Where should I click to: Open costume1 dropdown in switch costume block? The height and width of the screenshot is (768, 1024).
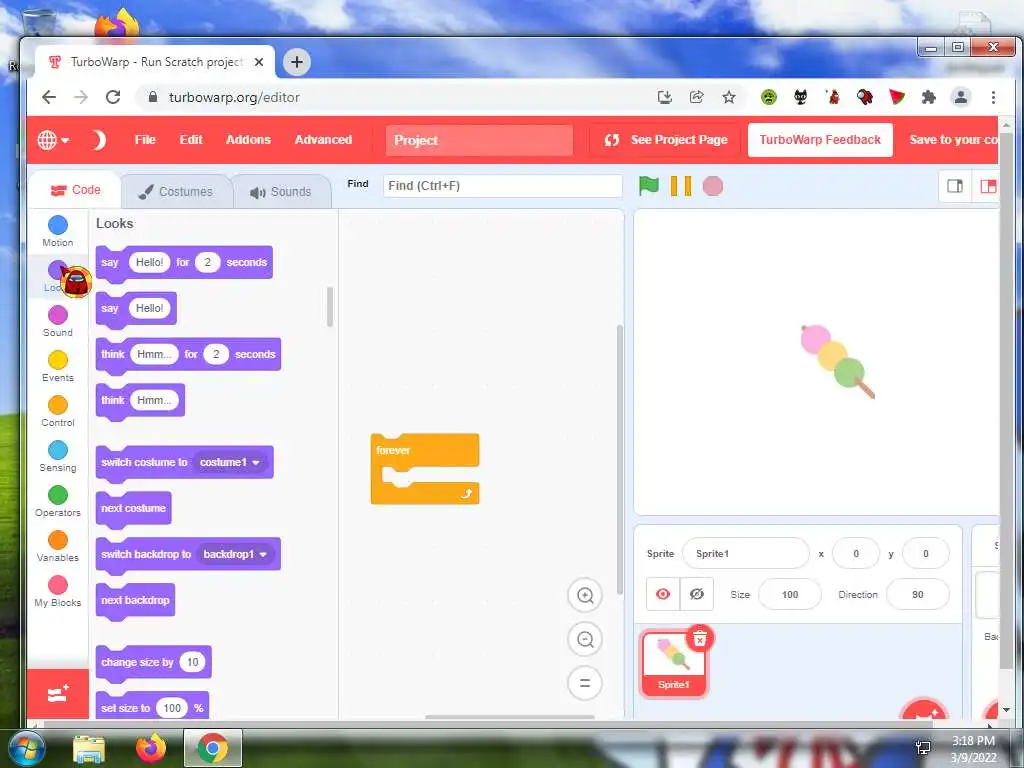pos(230,462)
